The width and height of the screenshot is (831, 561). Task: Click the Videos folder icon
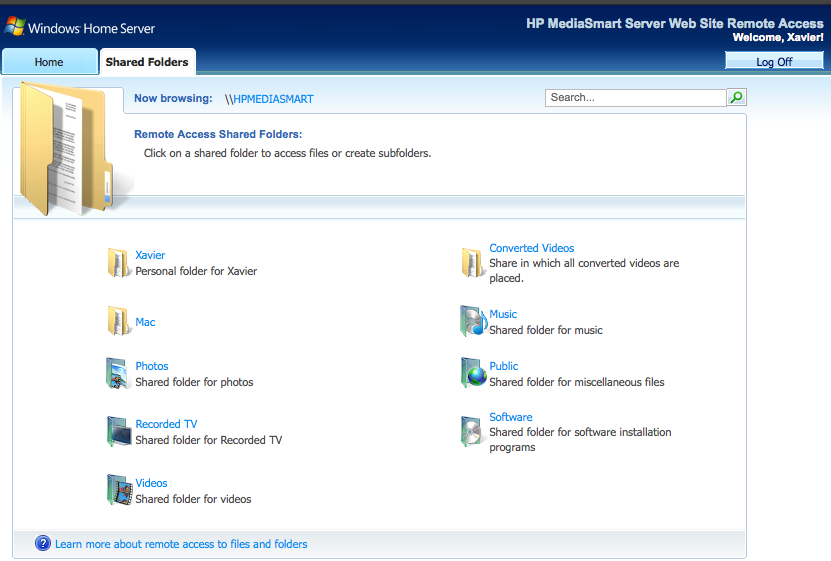click(x=119, y=490)
